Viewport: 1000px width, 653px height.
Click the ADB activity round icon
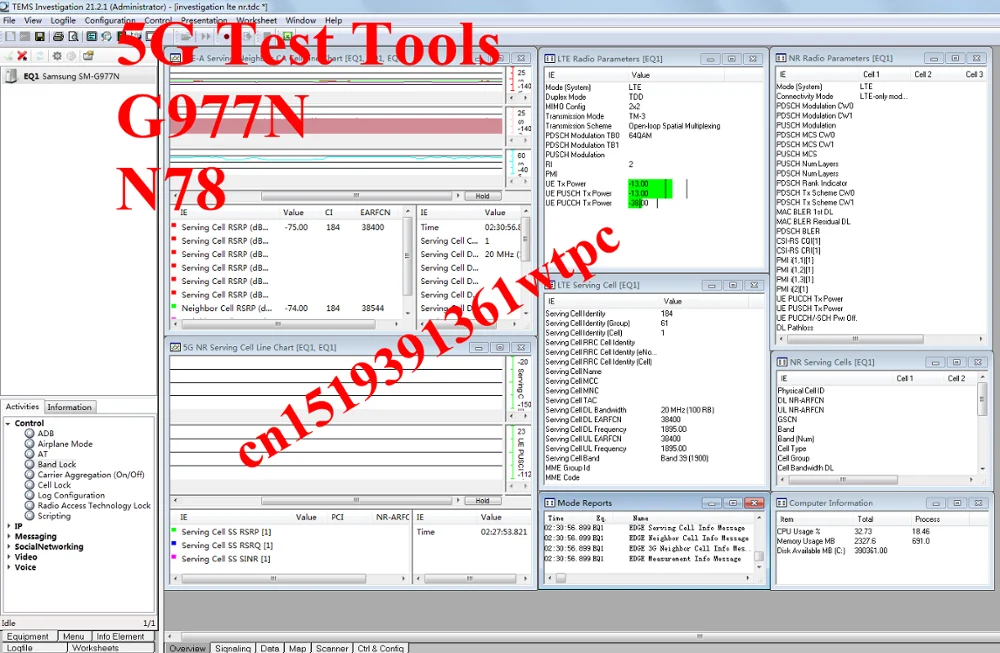29,433
